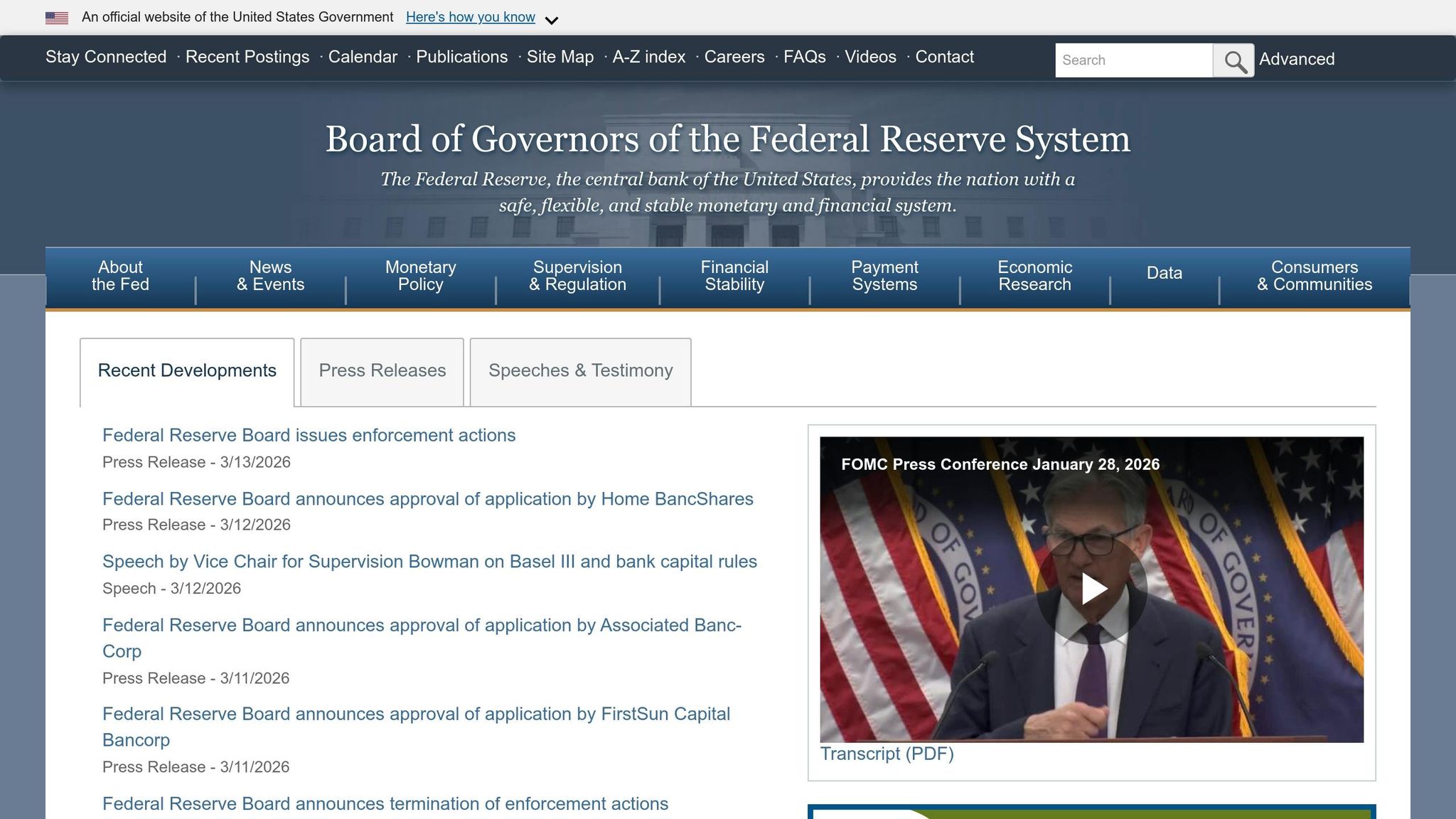Screen dimensions: 1456x819
Task: Open the Monetary Policy section
Action: pos(420,276)
